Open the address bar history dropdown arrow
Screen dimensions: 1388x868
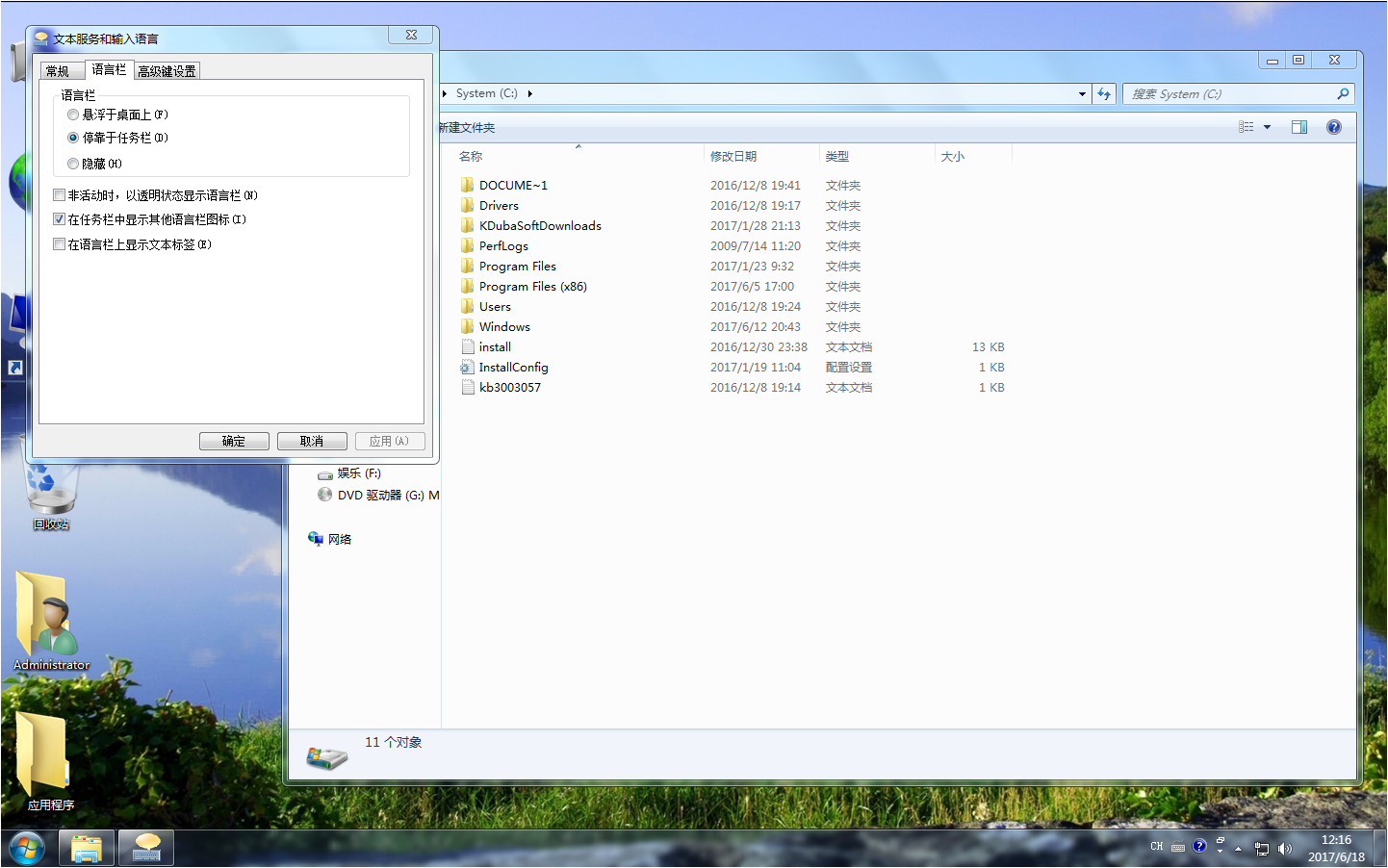pos(1082,94)
